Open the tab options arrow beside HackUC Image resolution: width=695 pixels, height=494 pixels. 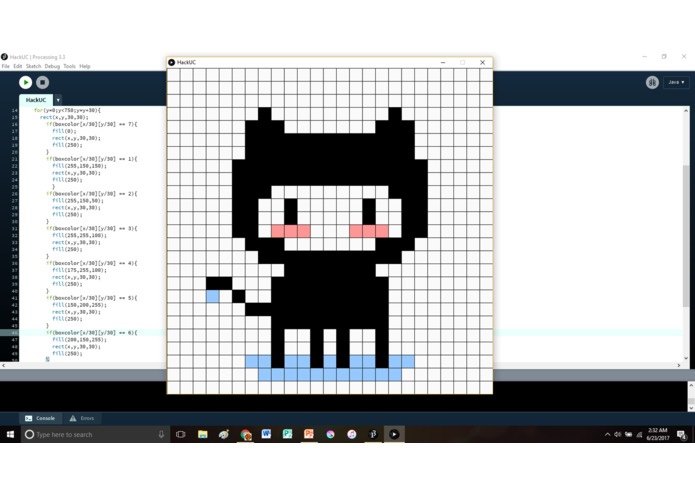pyautogui.click(x=58, y=100)
